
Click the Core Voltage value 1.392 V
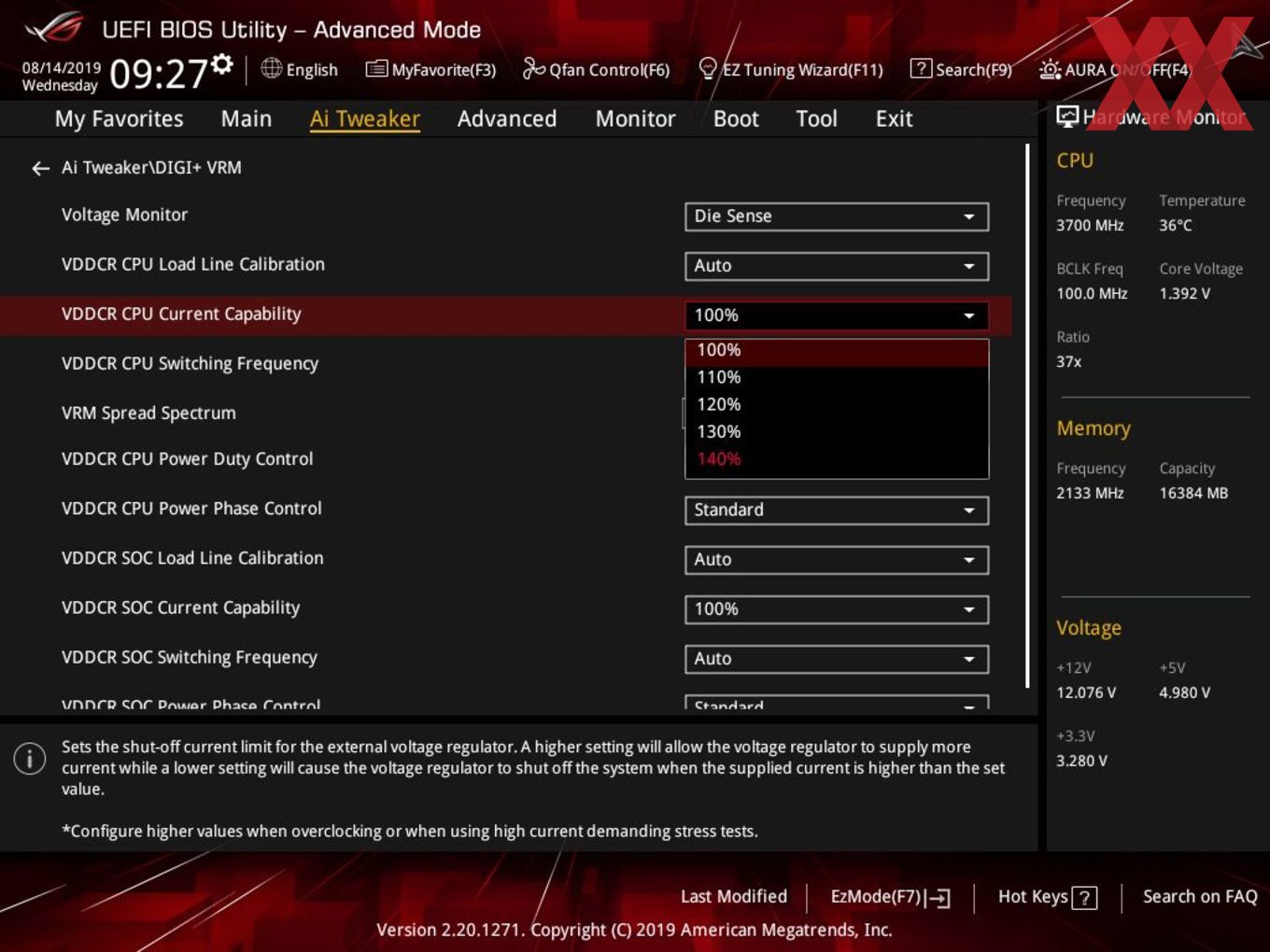[1184, 294]
